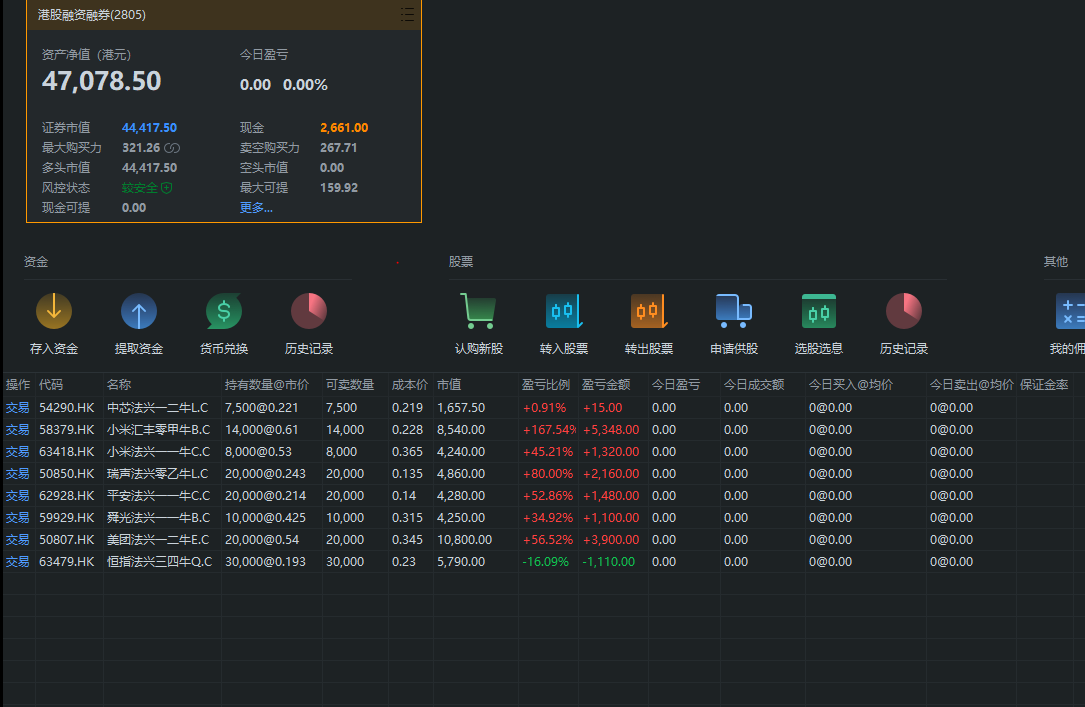The width and height of the screenshot is (1085, 707).
Task: Select the 舜光法兴一一牛B.C name cell
Action: click(x=158, y=518)
